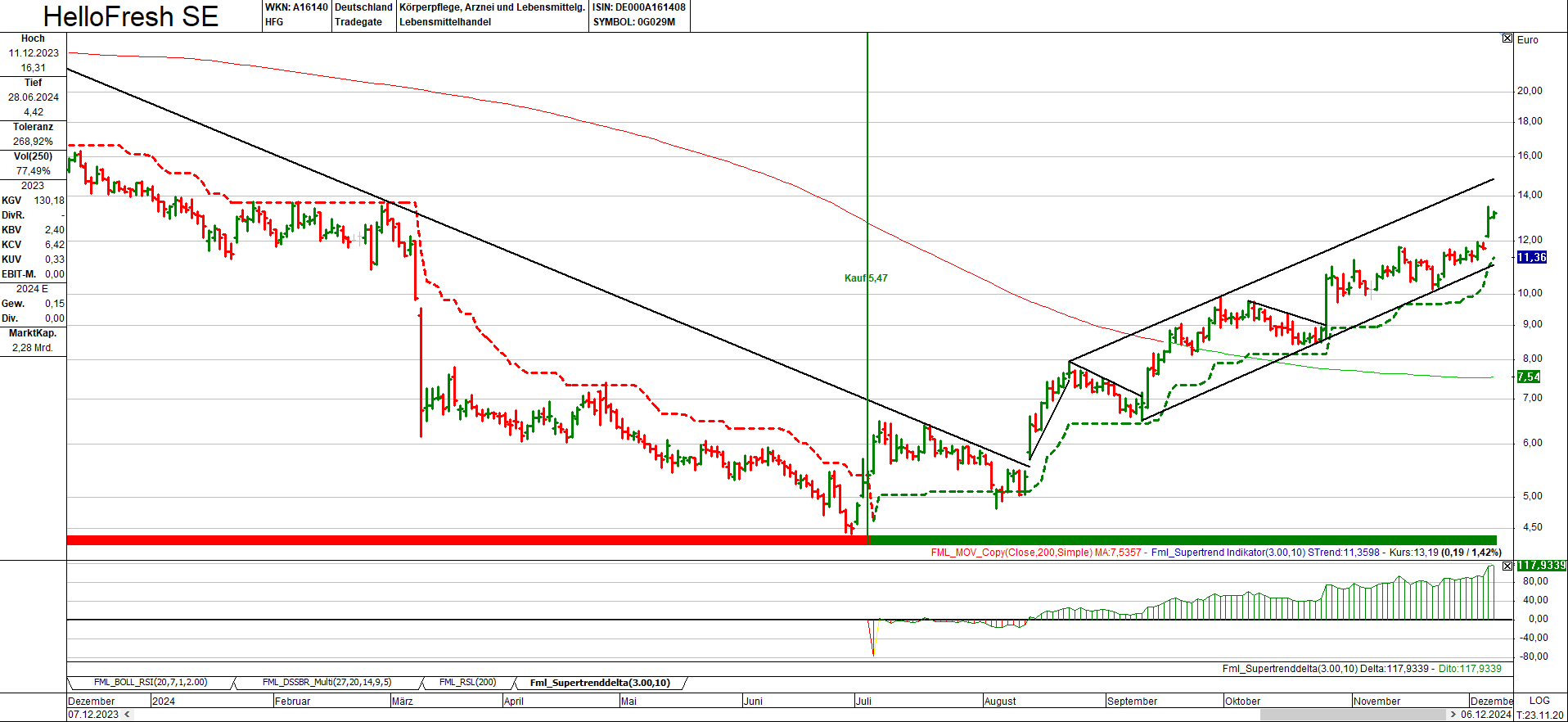Click the Kauf 5,47 buy signal label
The image size is (1568, 722).
(866, 278)
